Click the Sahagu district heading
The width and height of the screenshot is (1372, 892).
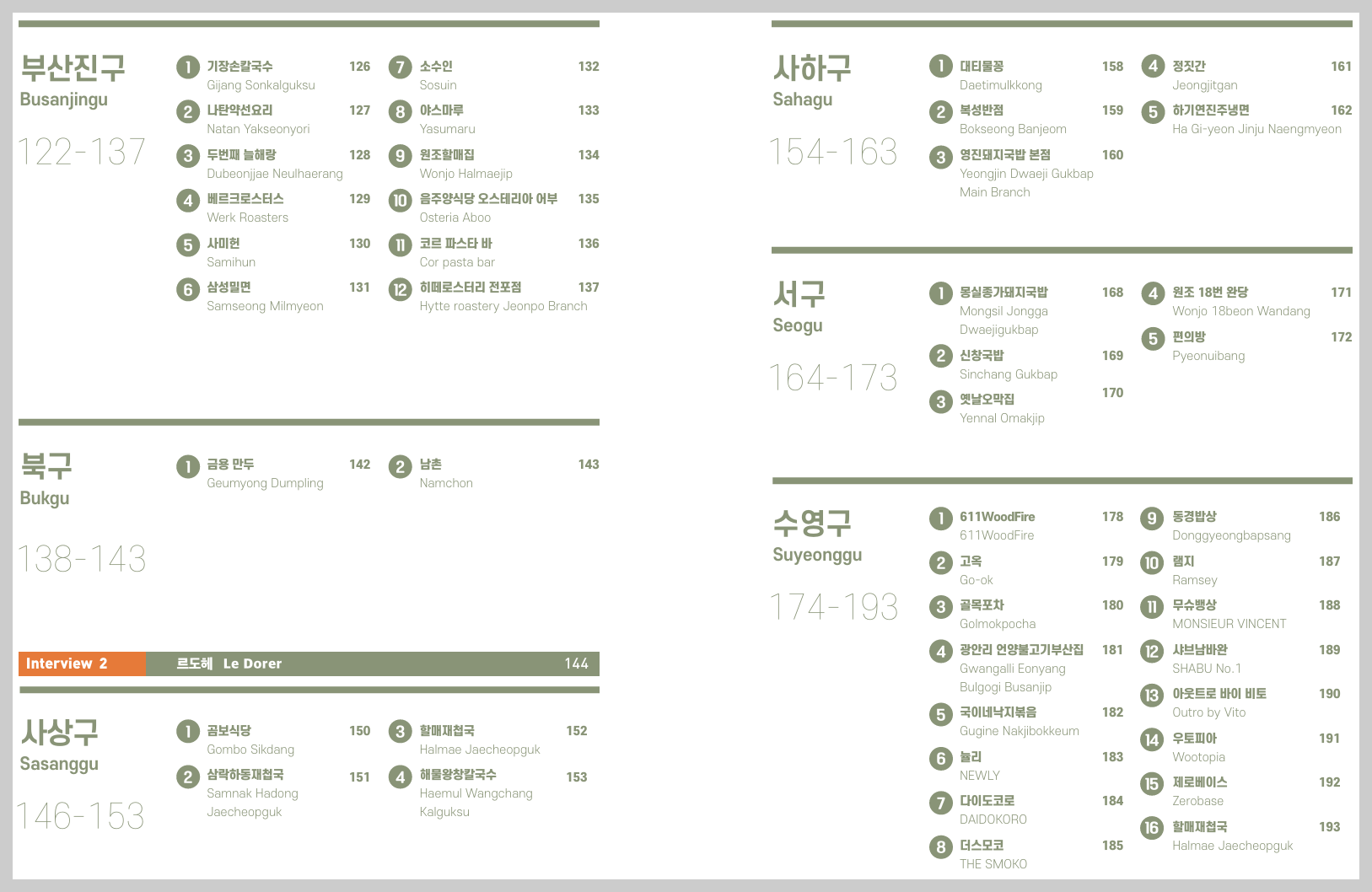811,80
